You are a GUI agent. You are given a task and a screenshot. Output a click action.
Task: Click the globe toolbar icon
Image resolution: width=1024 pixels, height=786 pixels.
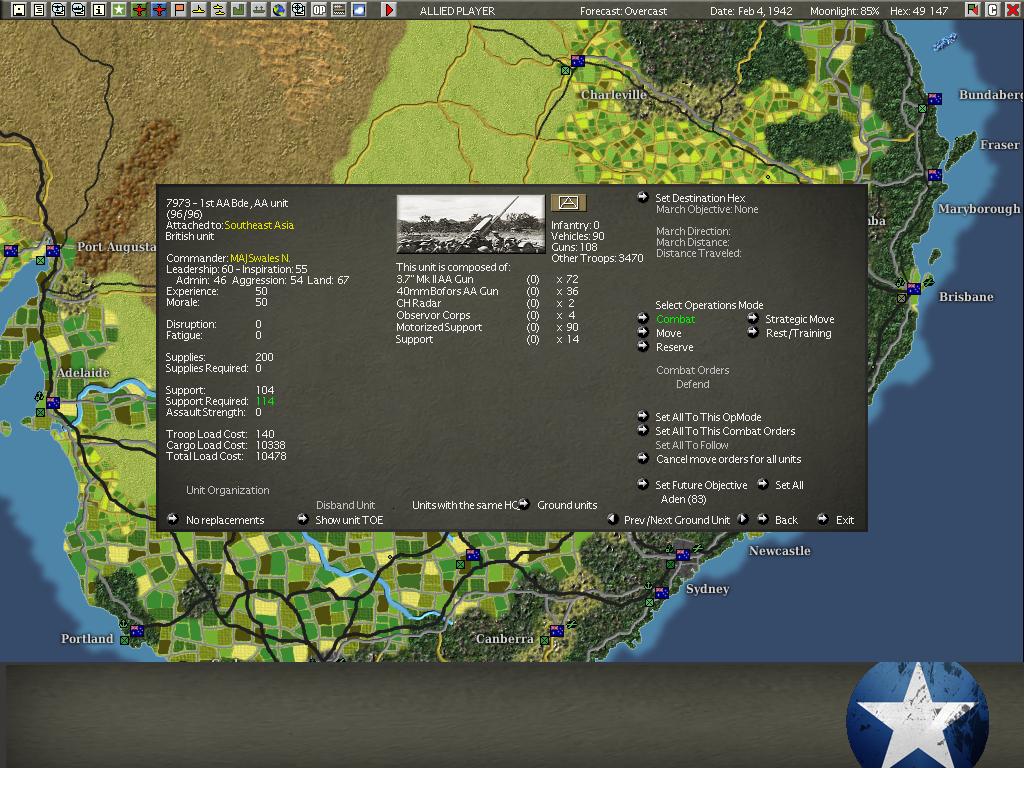(279, 10)
